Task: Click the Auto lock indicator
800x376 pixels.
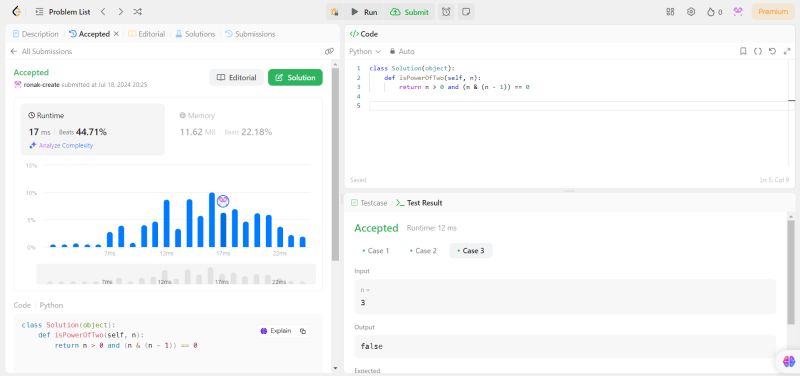Action: click(402, 52)
